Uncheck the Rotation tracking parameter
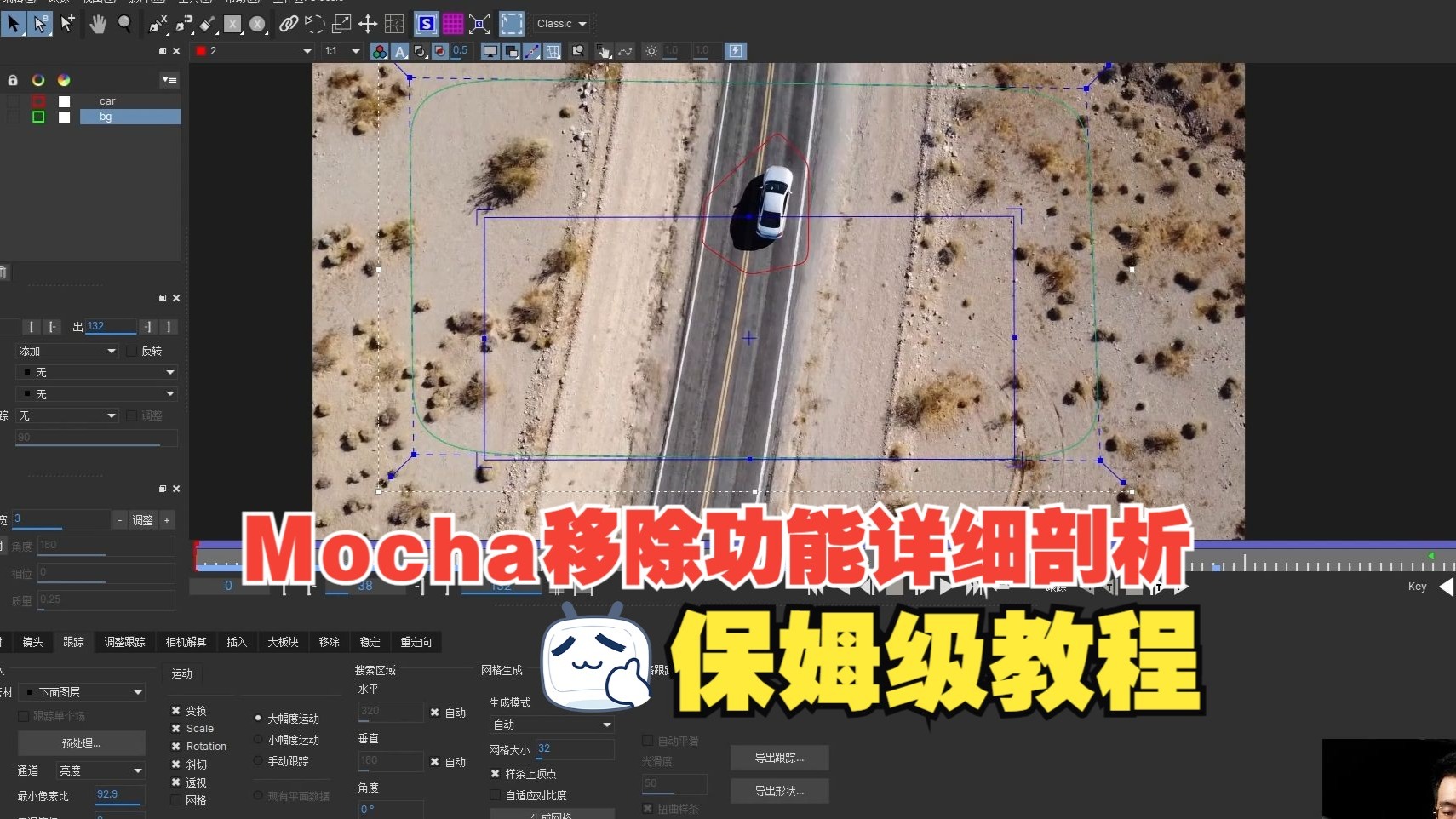This screenshot has width=1456, height=819. click(175, 746)
